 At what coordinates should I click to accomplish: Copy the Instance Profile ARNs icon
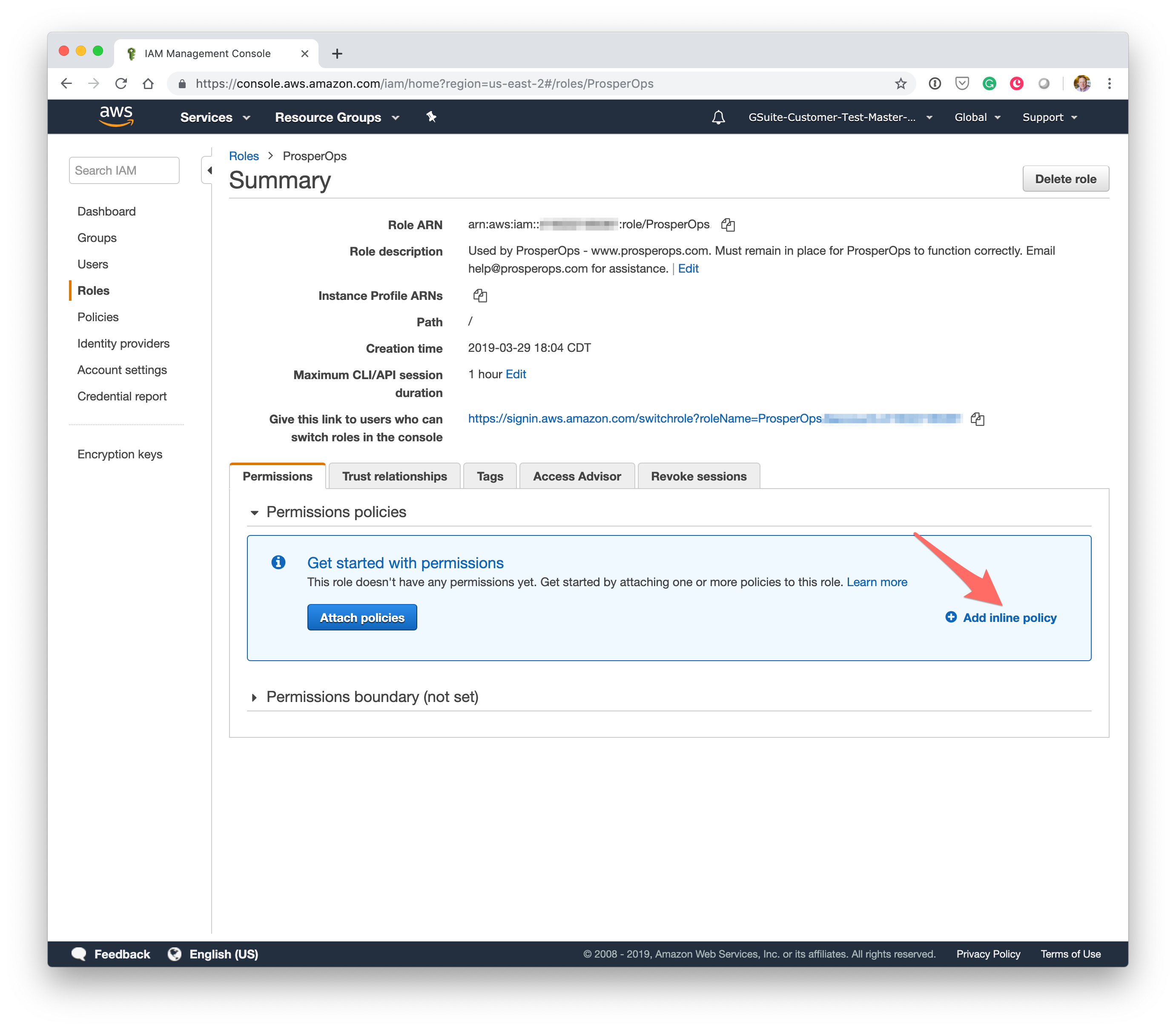480,296
